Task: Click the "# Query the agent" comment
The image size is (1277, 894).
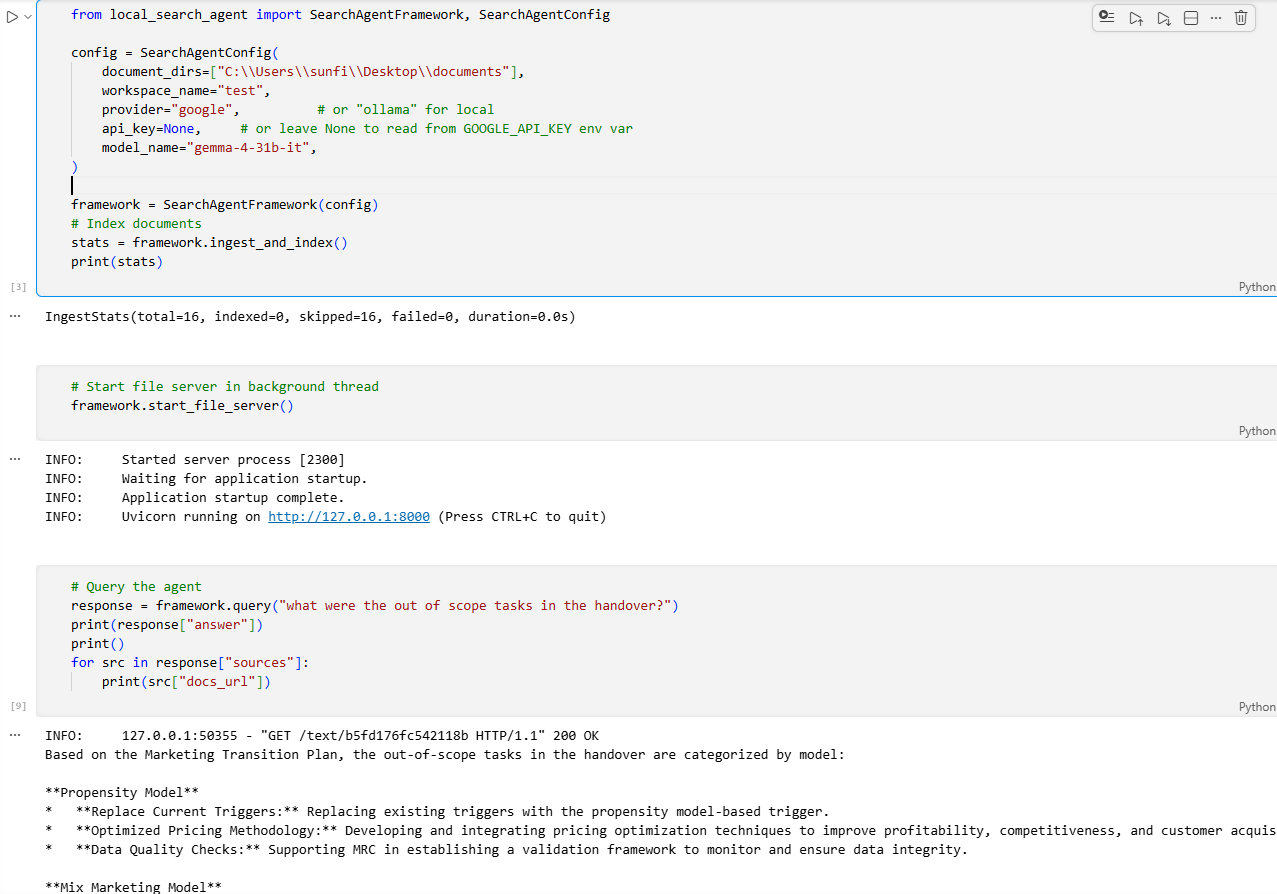Action: point(136,586)
